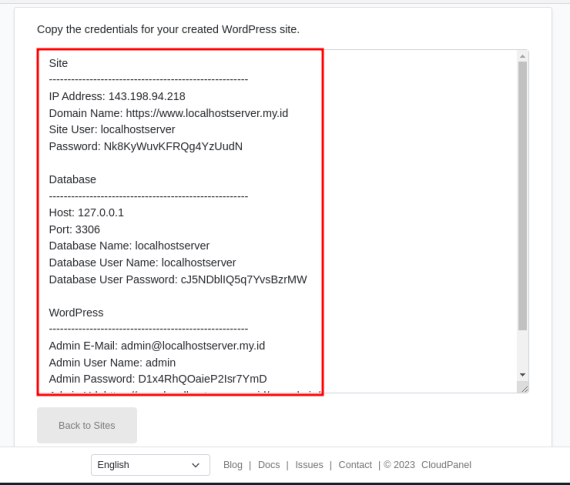This screenshot has width=570, height=485.
Task: Click the Site section heading
Action: pyautogui.click(x=58, y=63)
